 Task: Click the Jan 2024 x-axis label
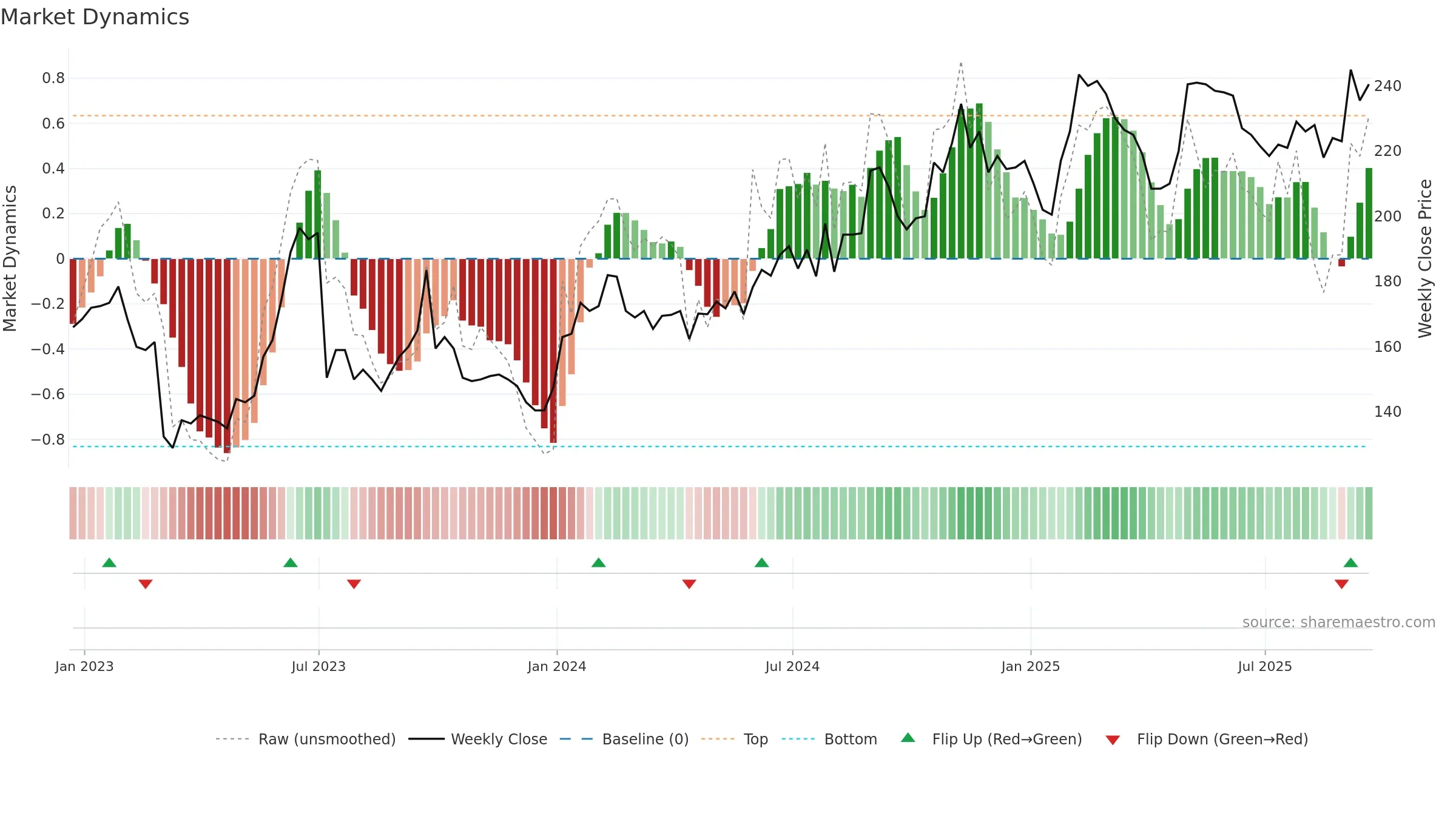click(557, 666)
